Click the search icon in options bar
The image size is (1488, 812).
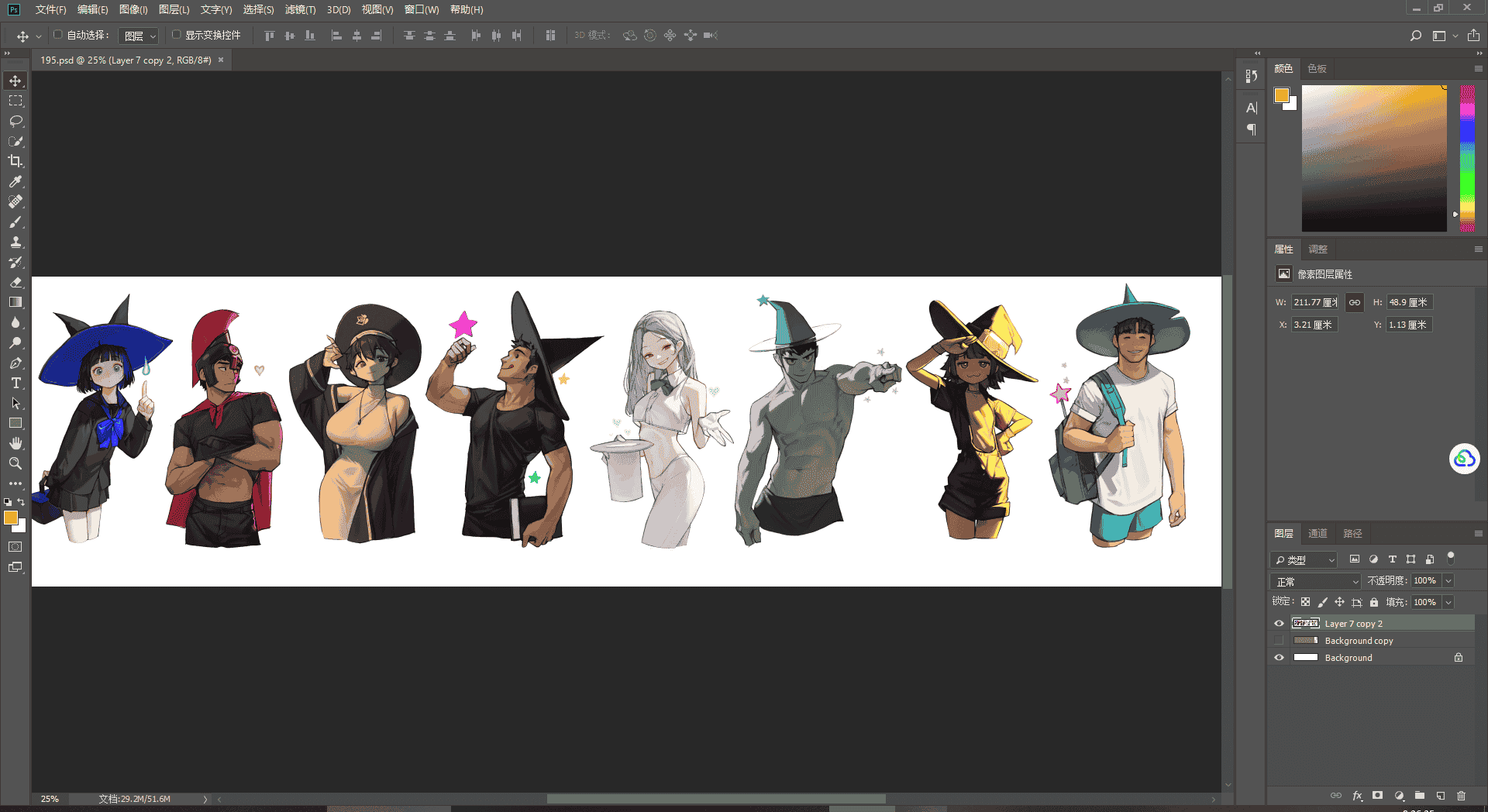click(1416, 36)
